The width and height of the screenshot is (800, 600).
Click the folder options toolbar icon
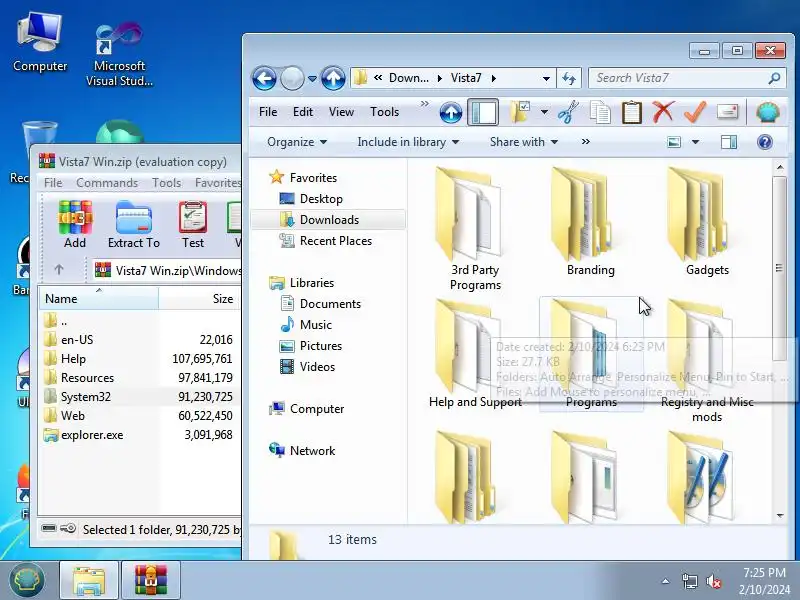(x=520, y=112)
